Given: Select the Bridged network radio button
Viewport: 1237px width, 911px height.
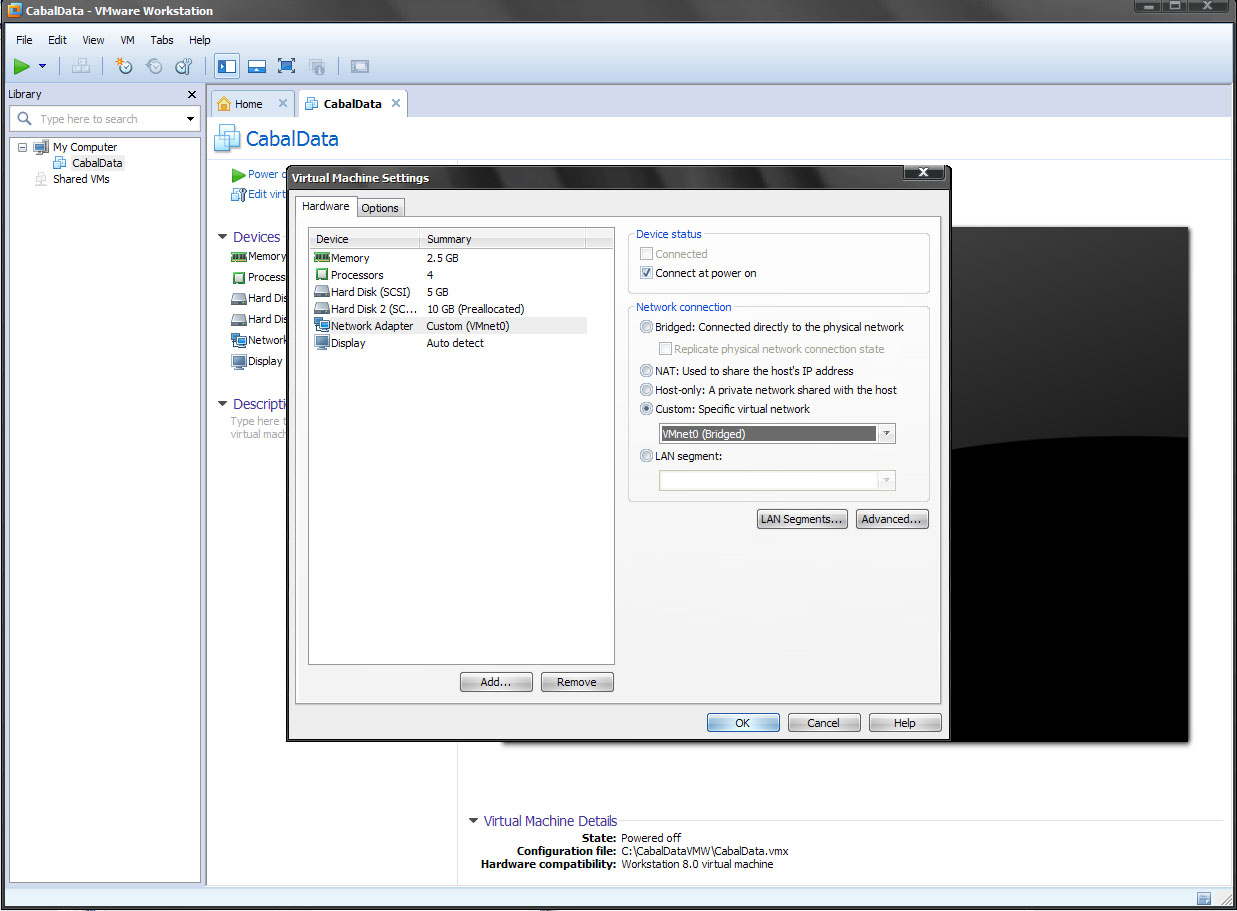Looking at the screenshot, I should [646, 327].
